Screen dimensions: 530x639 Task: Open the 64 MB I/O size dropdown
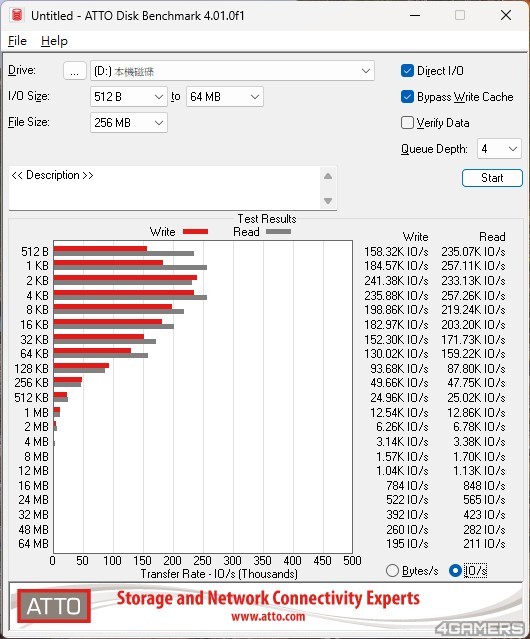pos(224,97)
